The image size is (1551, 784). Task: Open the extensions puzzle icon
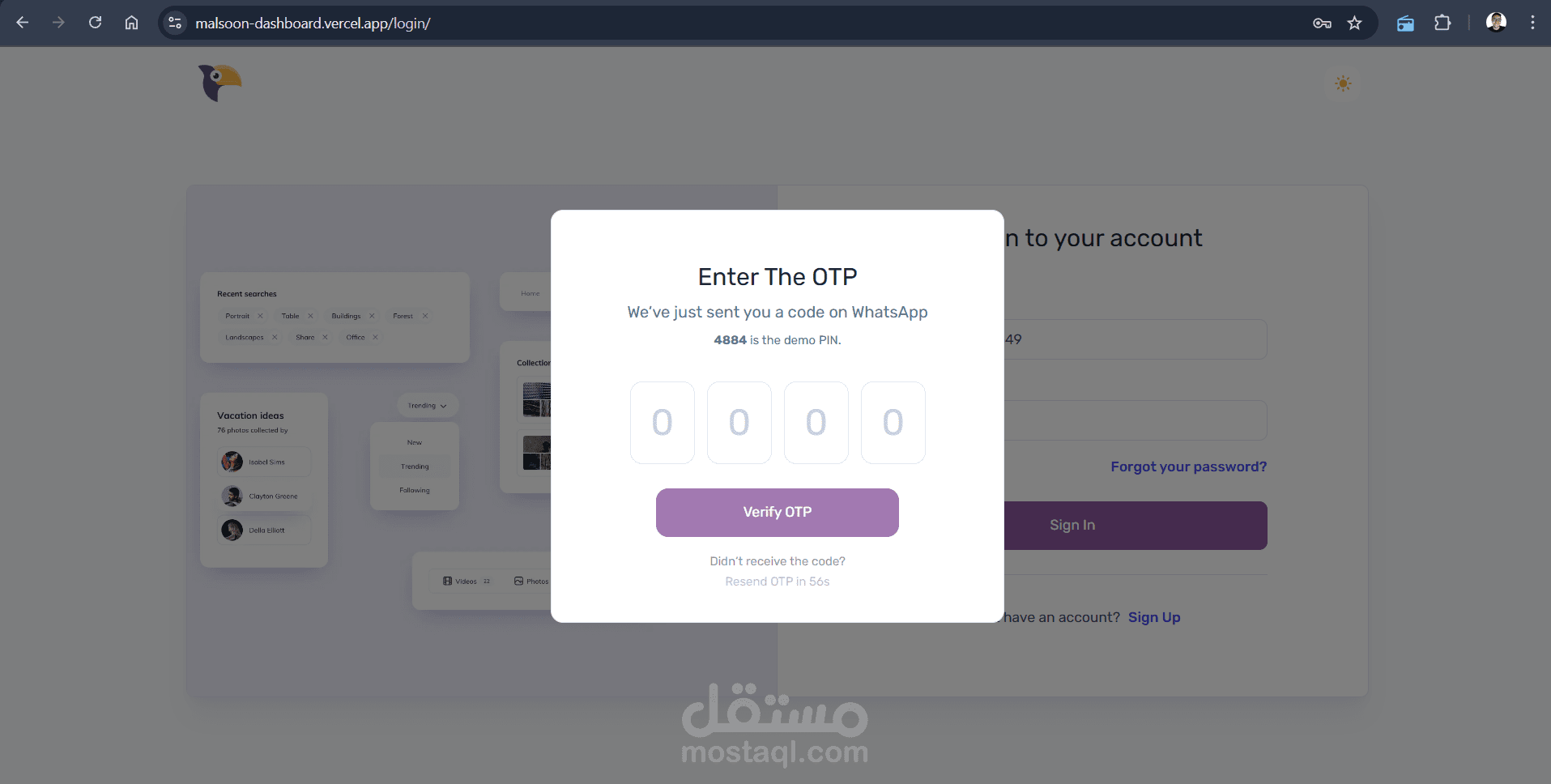pyautogui.click(x=1442, y=23)
